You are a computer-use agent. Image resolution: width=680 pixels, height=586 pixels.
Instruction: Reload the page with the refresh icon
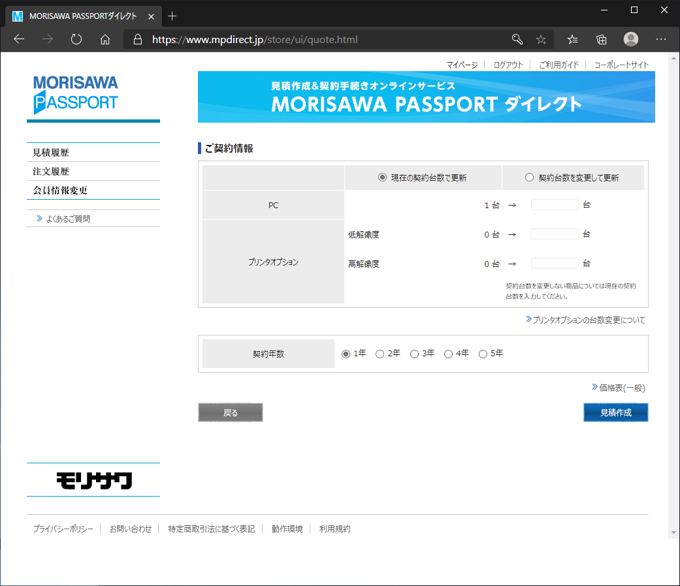(x=76, y=39)
